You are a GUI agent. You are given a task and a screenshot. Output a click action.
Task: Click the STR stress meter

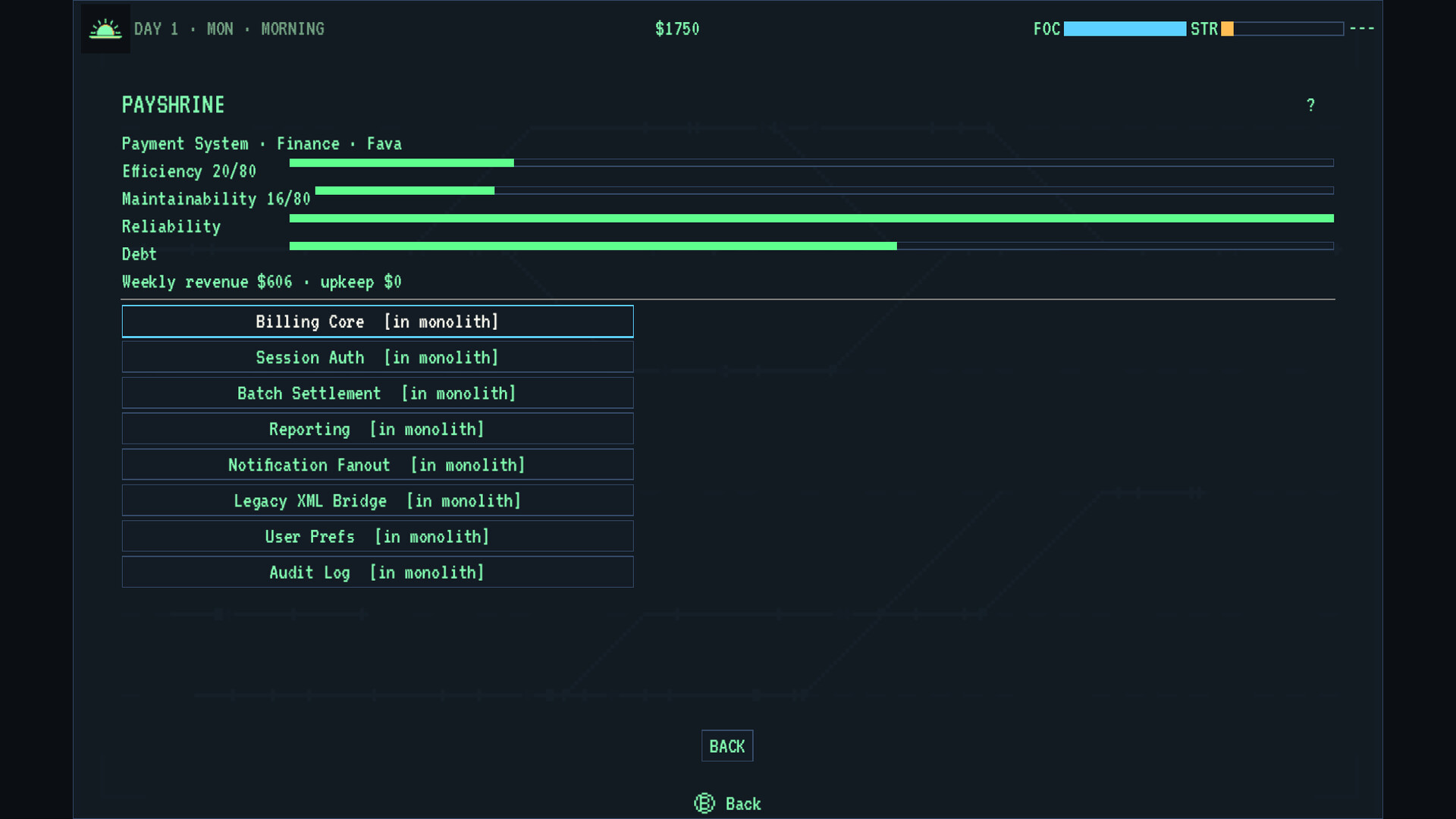point(1282,29)
